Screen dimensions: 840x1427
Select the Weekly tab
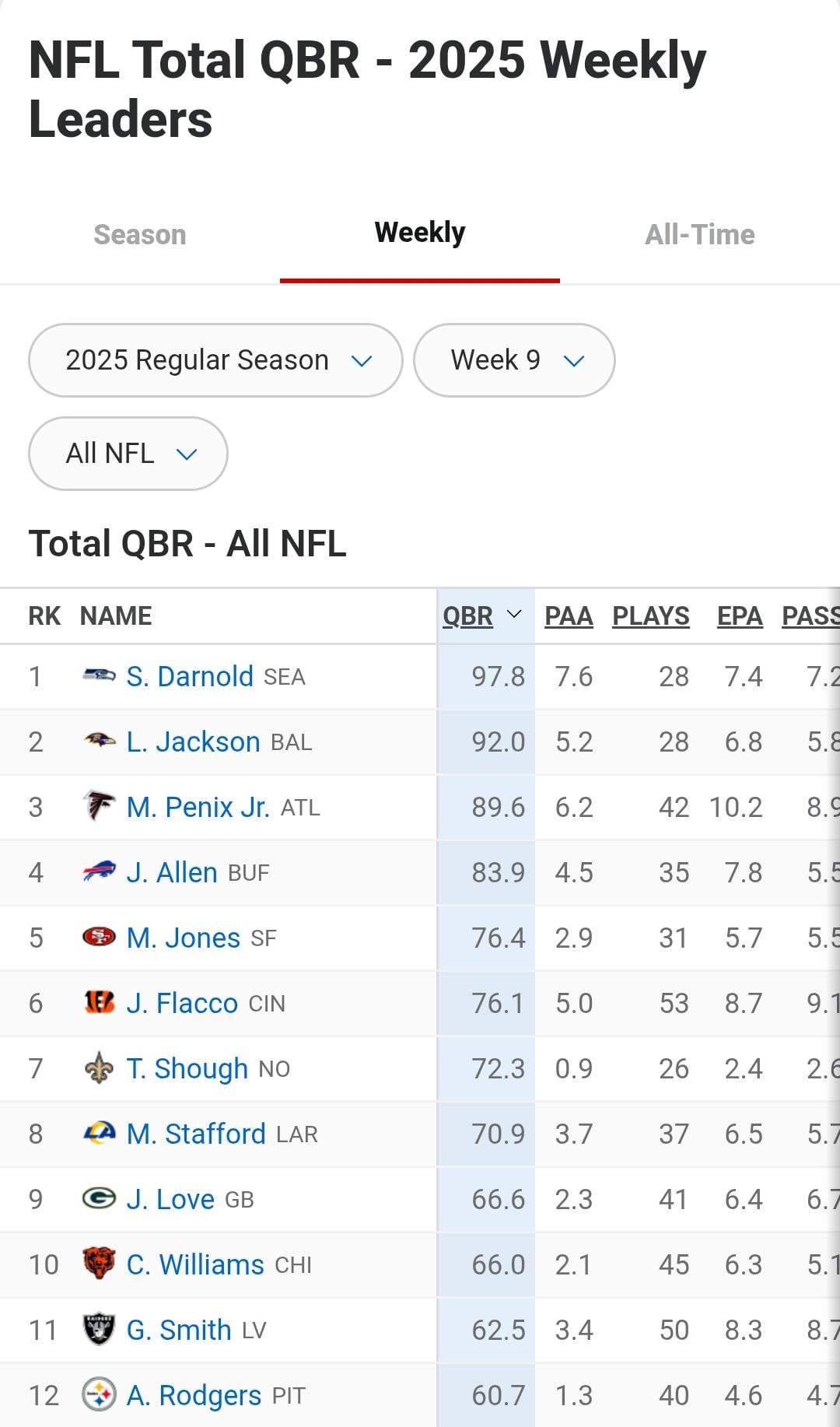click(x=420, y=233)
